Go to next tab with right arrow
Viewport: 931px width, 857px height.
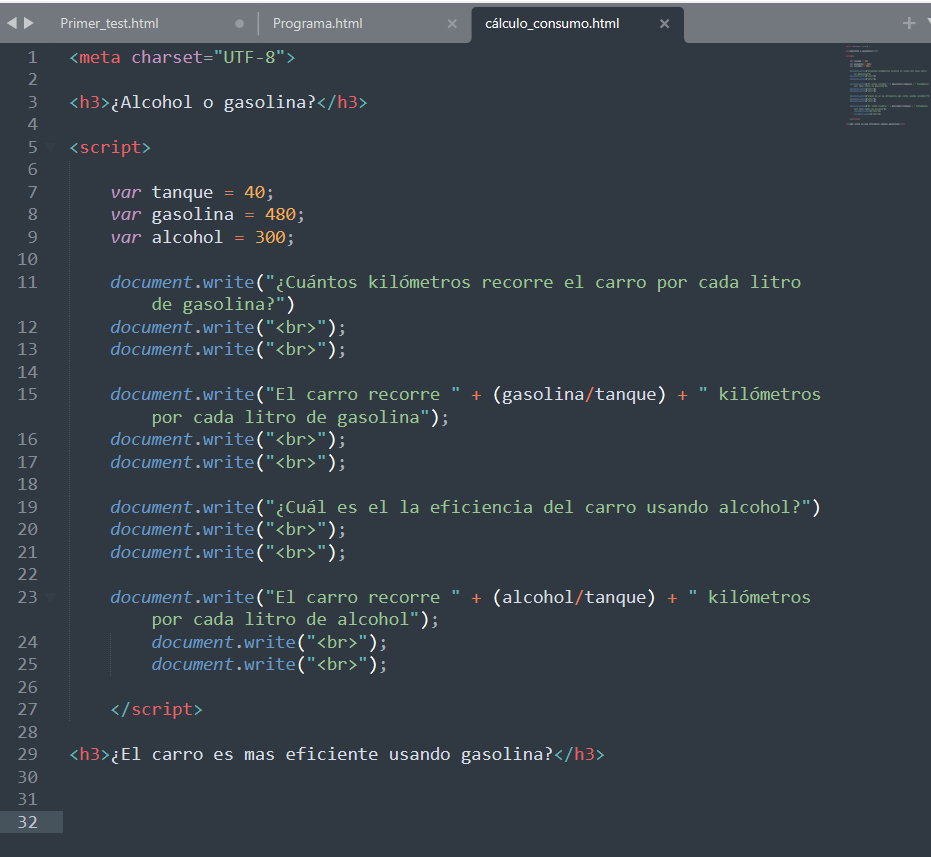[28, 23]
